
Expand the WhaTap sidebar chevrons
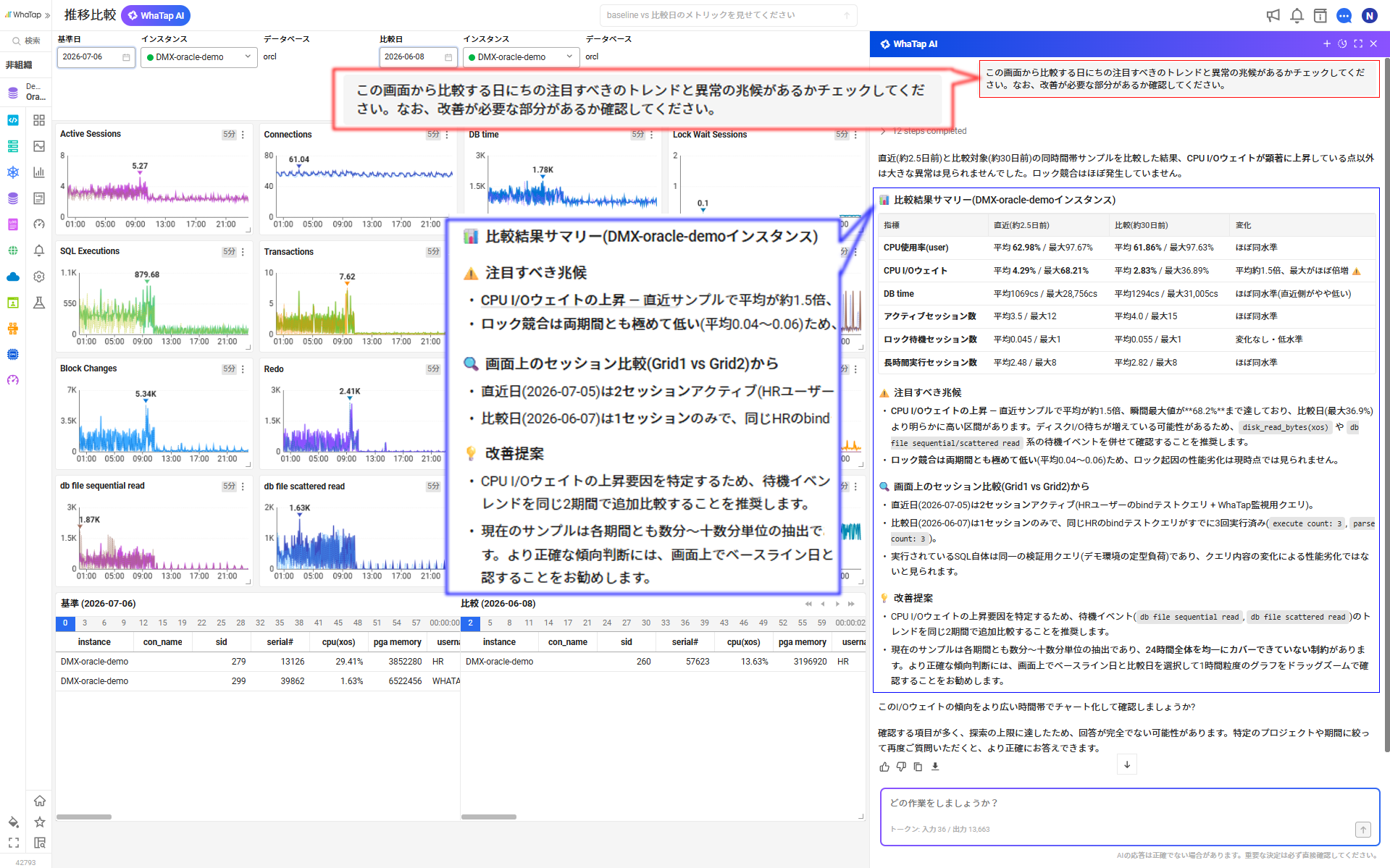tap(48, 15)
